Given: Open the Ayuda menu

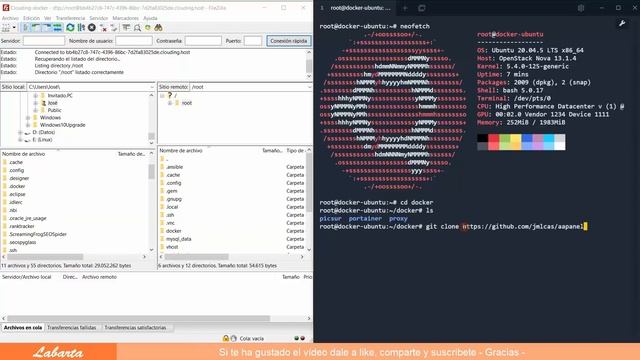Looking at the screenshot, I should pos(150,18).
